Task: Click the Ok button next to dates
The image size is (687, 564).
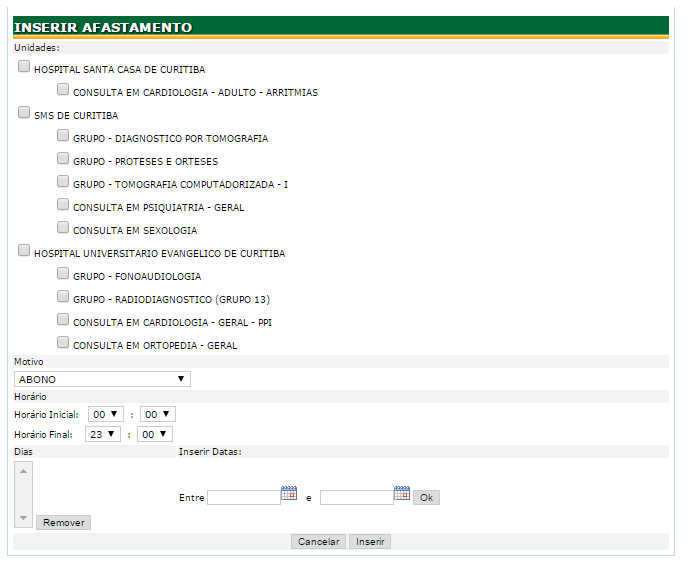Action: click(x=426, y=498)
